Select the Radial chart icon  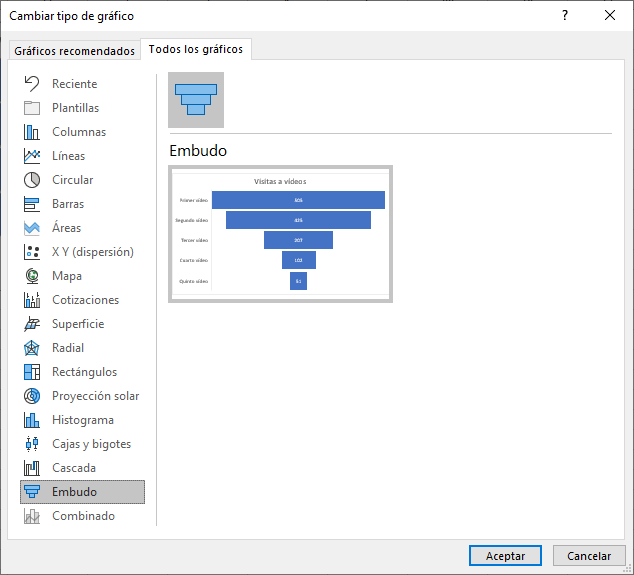click(32, 348)
